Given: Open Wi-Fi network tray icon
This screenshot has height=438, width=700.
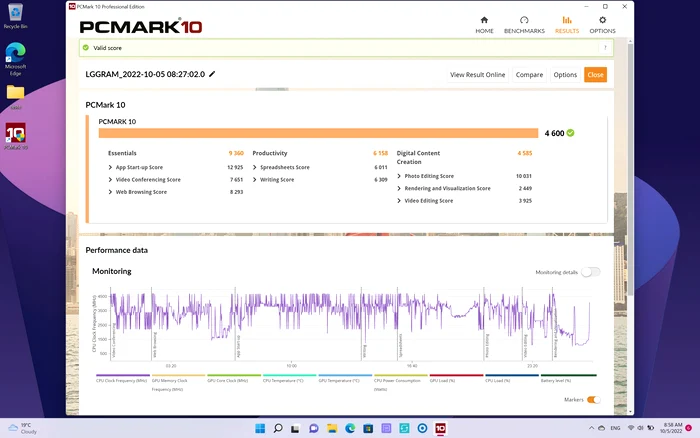Looking at the screenshot, I should (631, 428).
